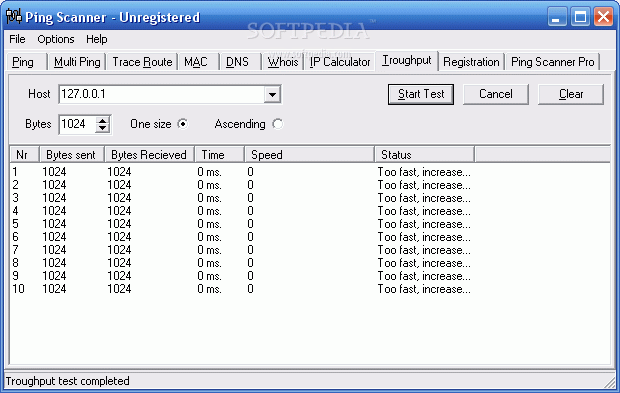Select the Troughput tab
620x393 pixels.
(x=406, y=60)
